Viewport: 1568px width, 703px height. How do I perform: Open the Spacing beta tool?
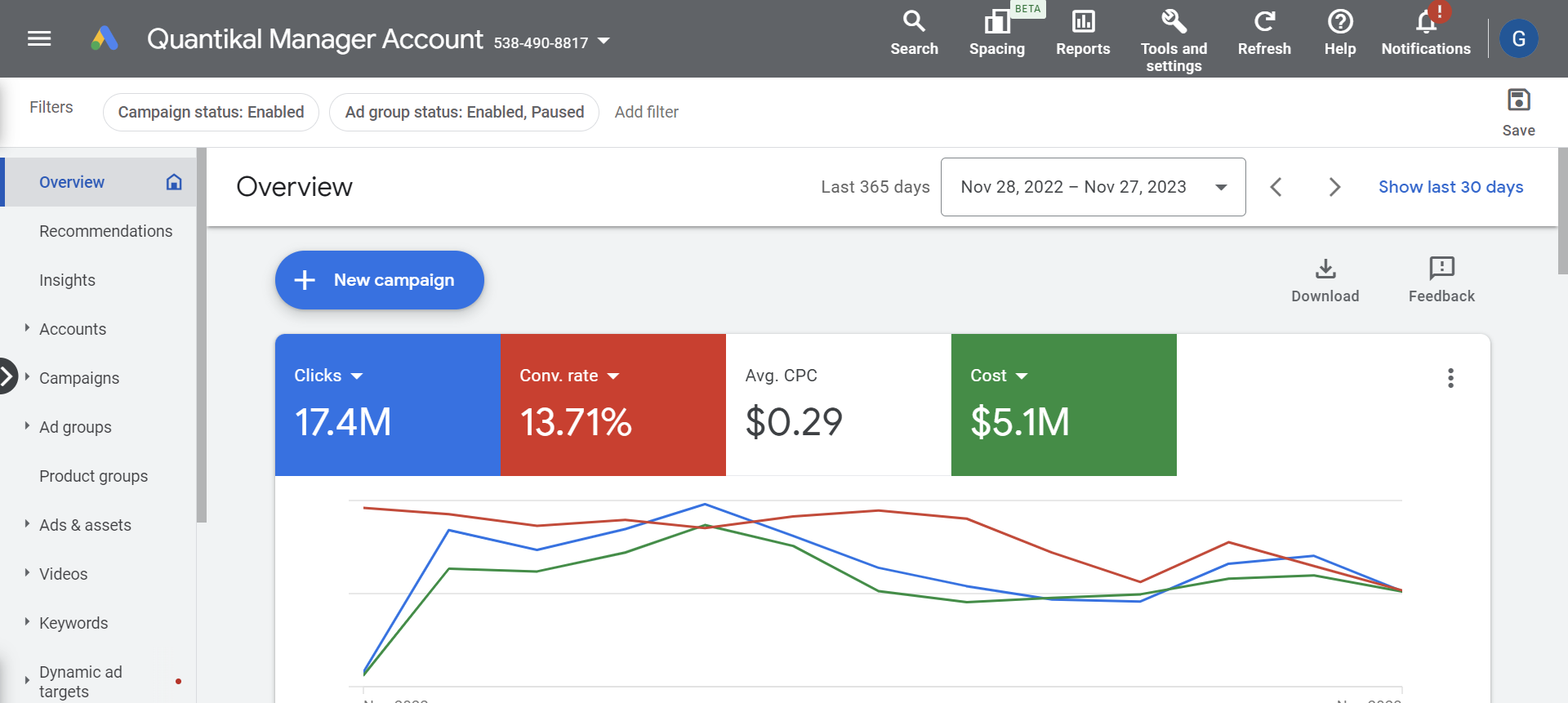(996, 23)
